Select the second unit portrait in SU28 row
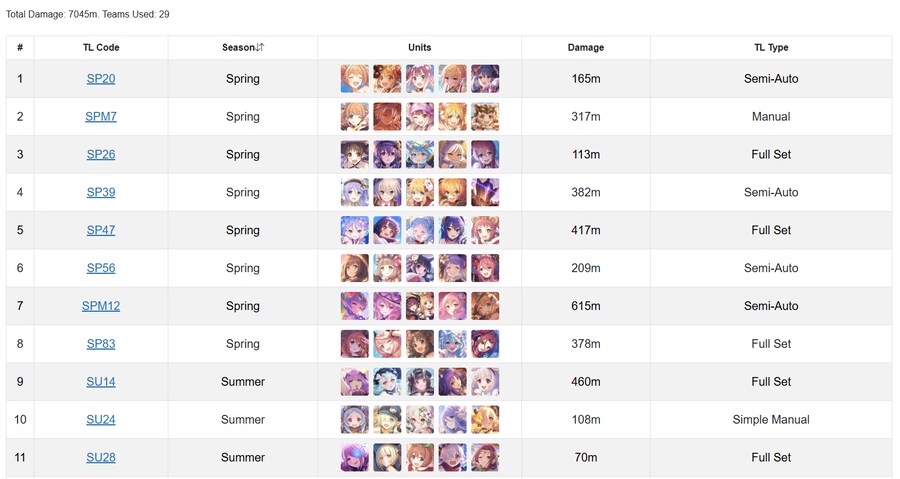Image resolution: width=900 pixels, height=479 pixels. pos(388,458)
